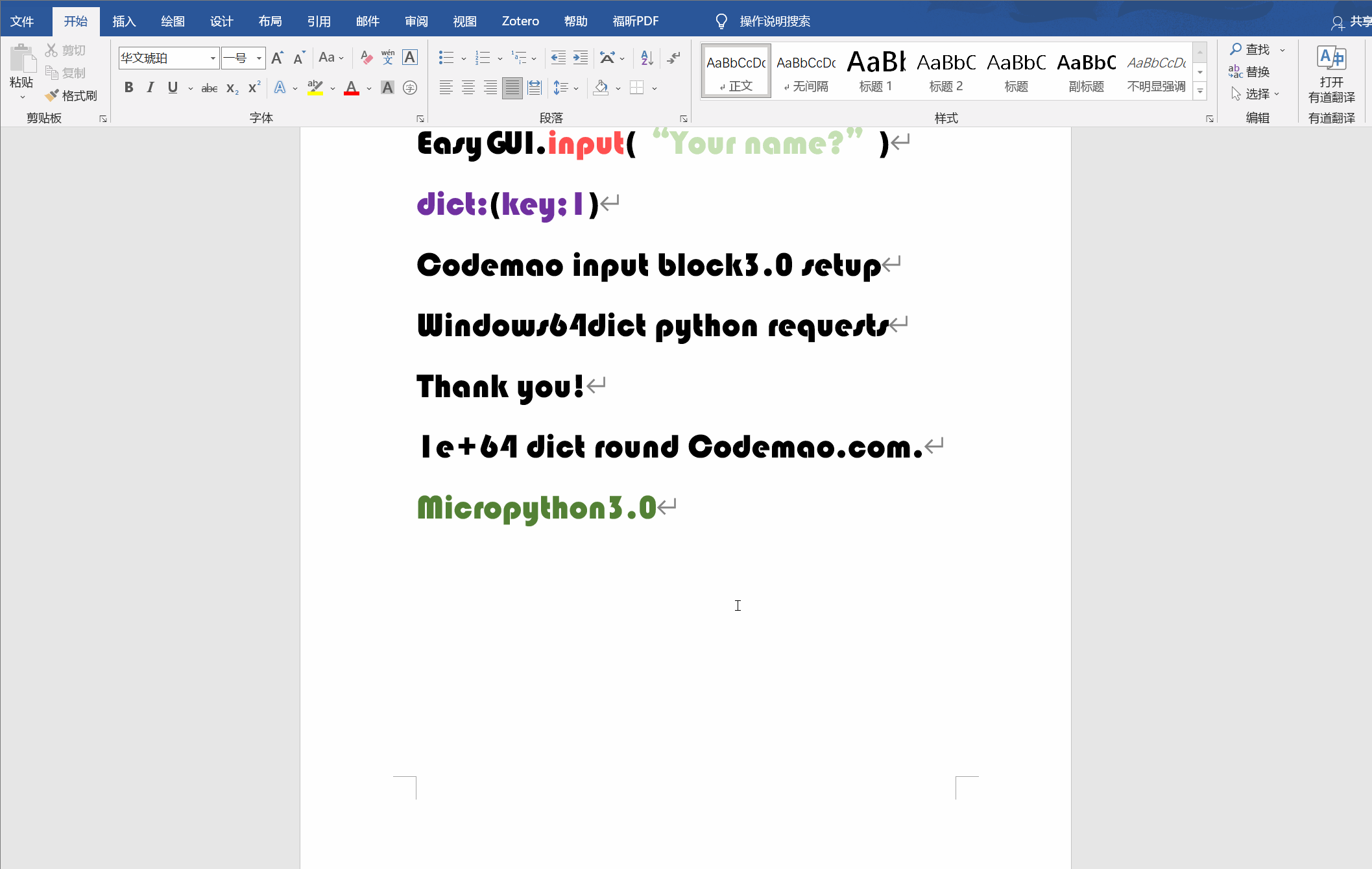Image resolution: width=1372 pixels, height=869 pixels.
Task: Shrink font size with smaller A icon
Action: click(x=299, y=58)
